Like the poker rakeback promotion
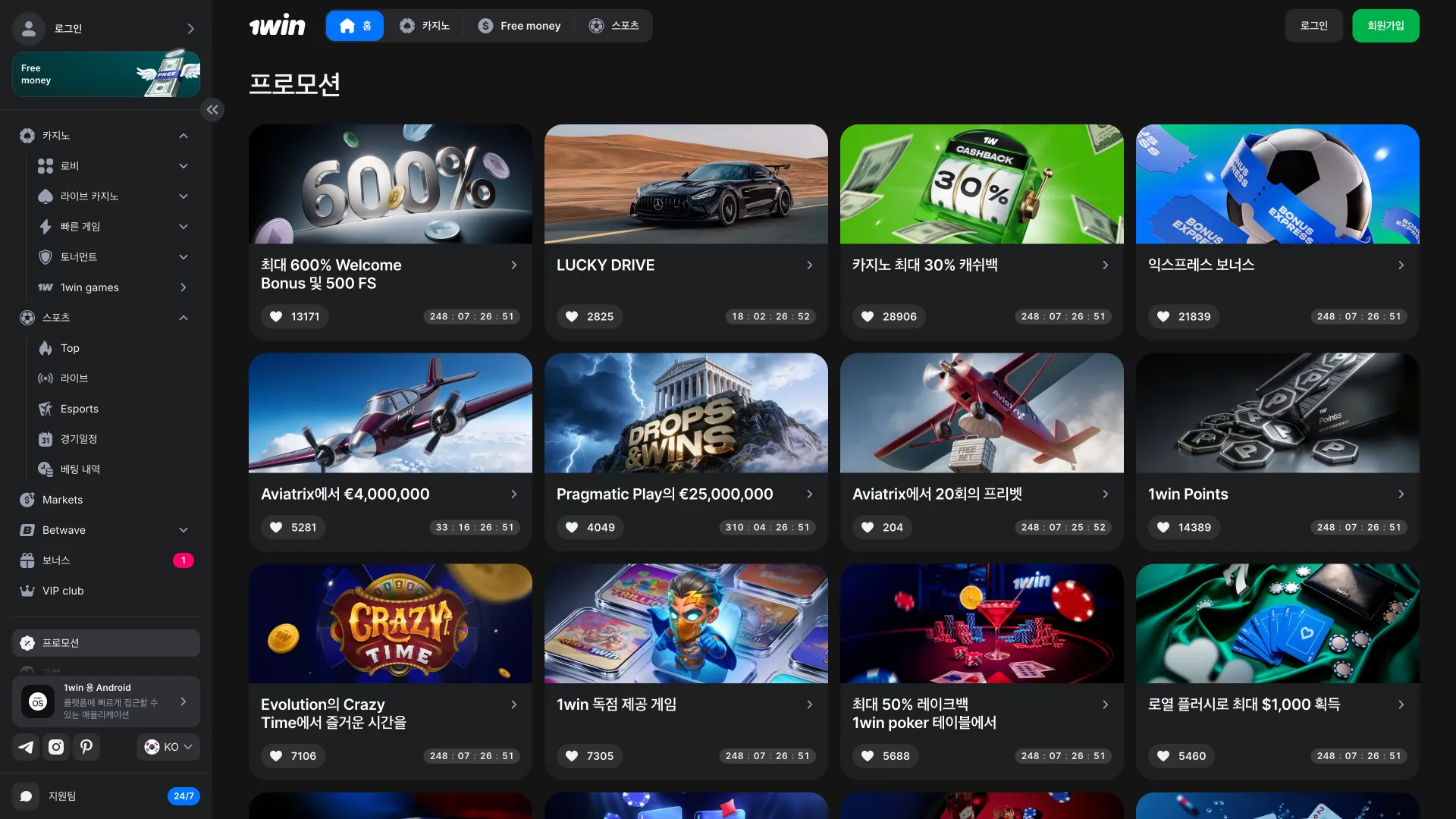1456x819 pixels. 885,756
